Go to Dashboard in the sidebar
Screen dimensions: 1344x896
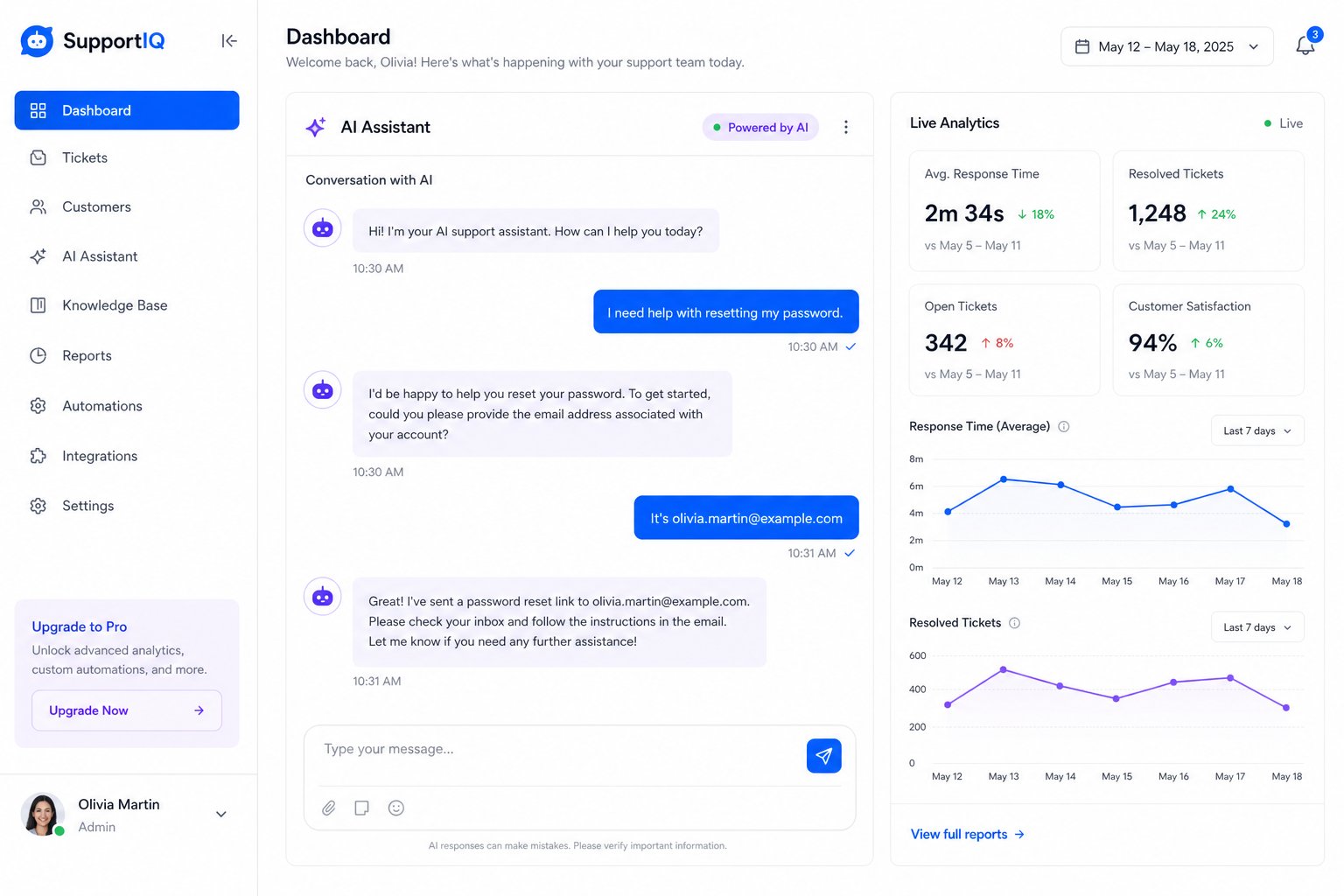pyautogui.click(x=127, y=110)
